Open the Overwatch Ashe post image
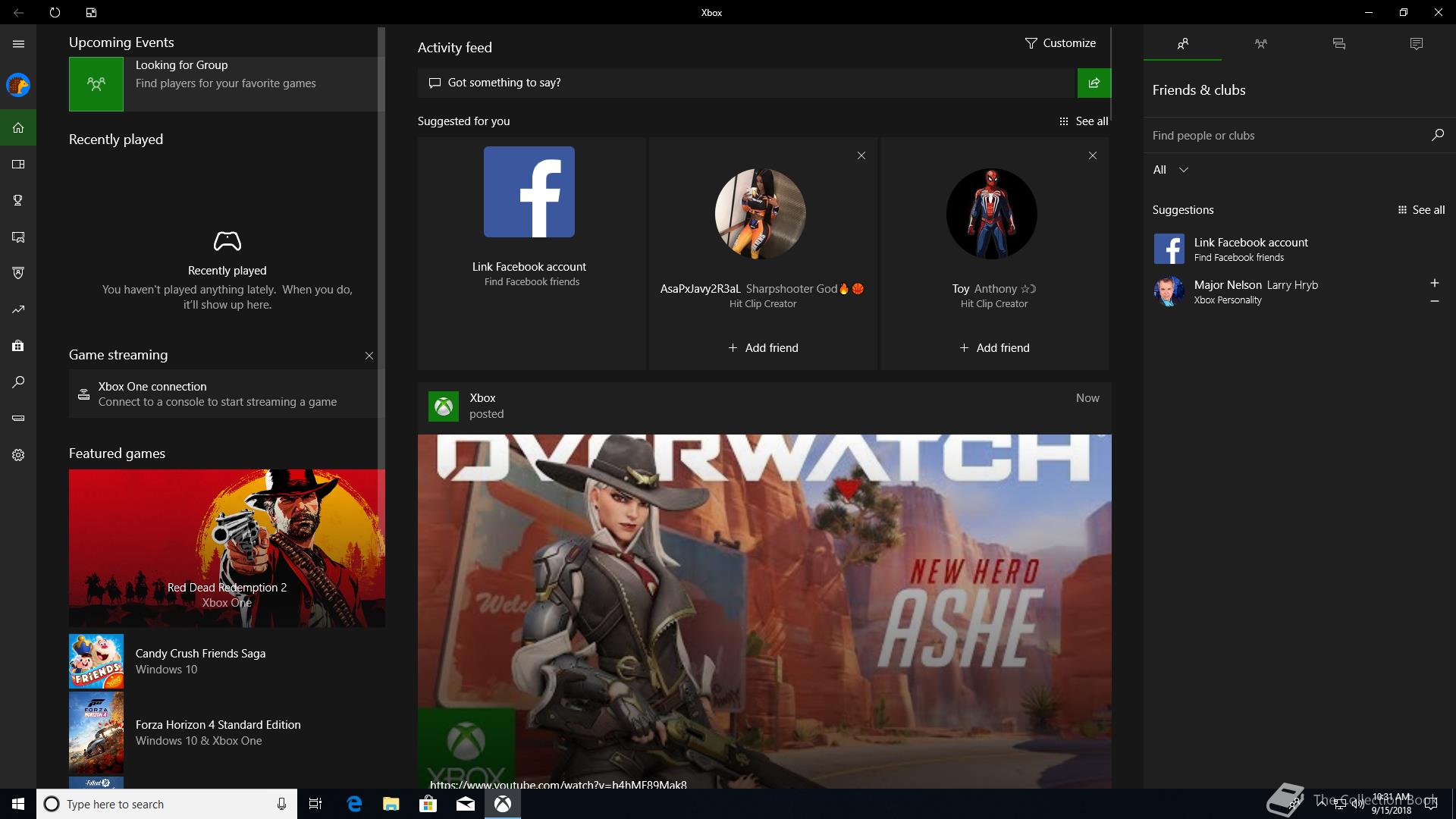The width and height of the screenshot is (1456, 819). 764,611
